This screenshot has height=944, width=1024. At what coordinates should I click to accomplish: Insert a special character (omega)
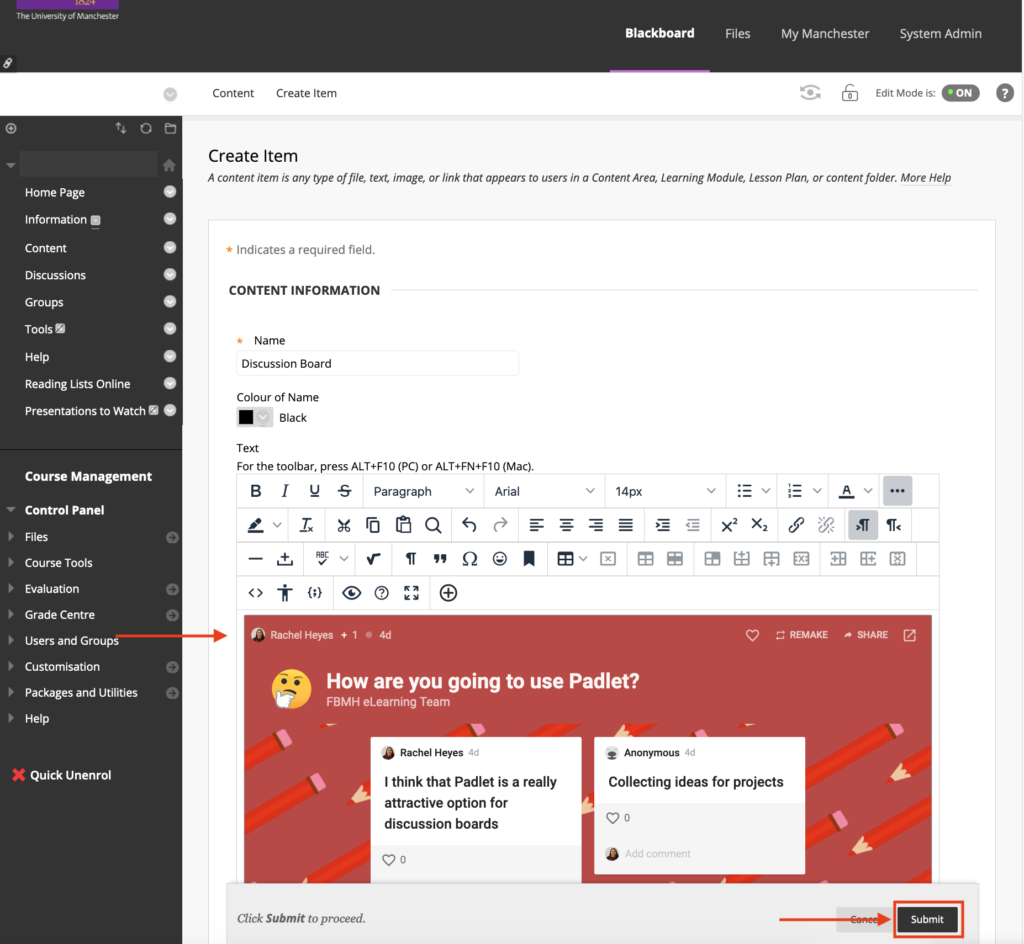(x=470, y=559)
